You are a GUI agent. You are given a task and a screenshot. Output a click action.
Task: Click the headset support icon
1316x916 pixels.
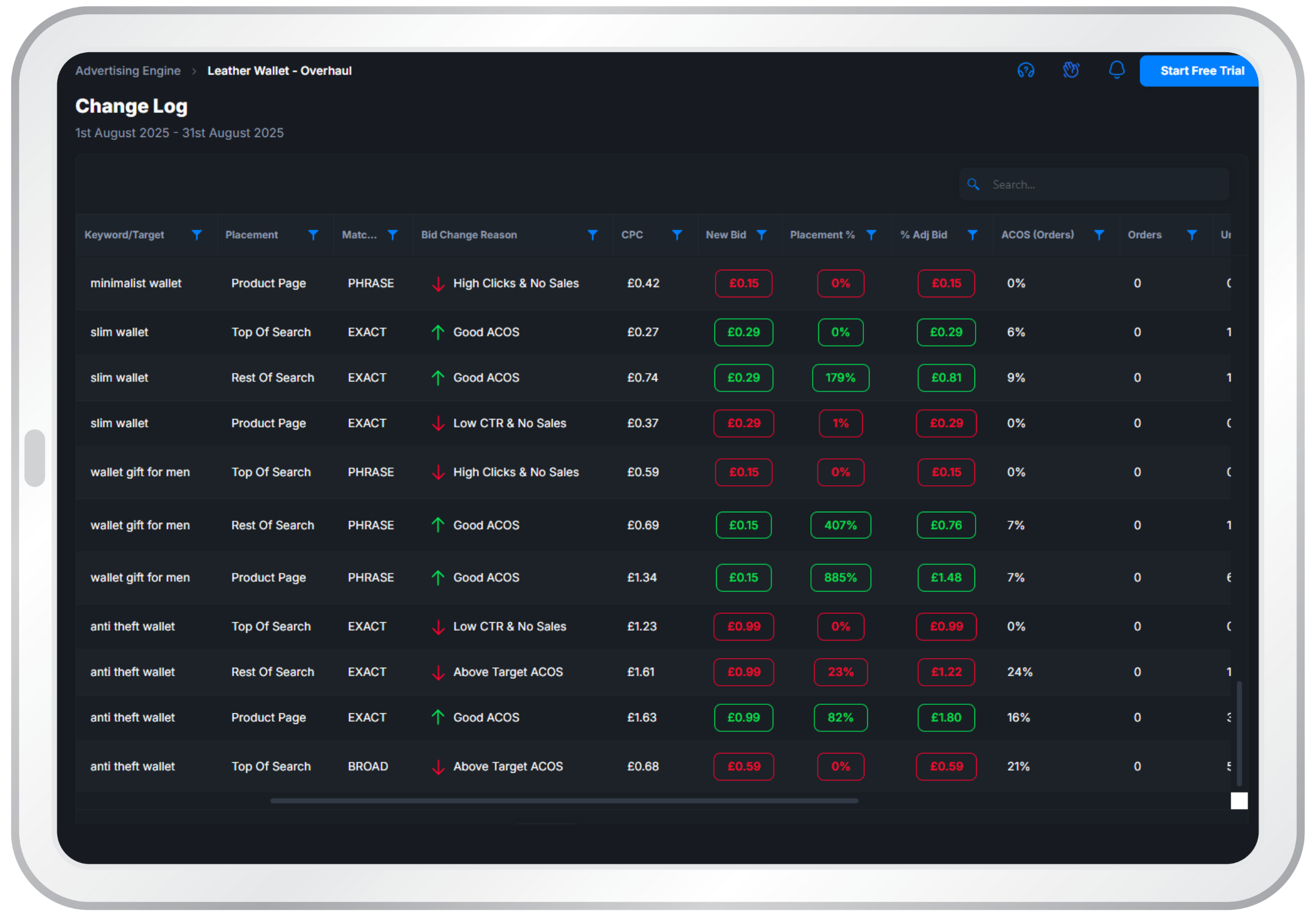click(x=1026, y=71)
